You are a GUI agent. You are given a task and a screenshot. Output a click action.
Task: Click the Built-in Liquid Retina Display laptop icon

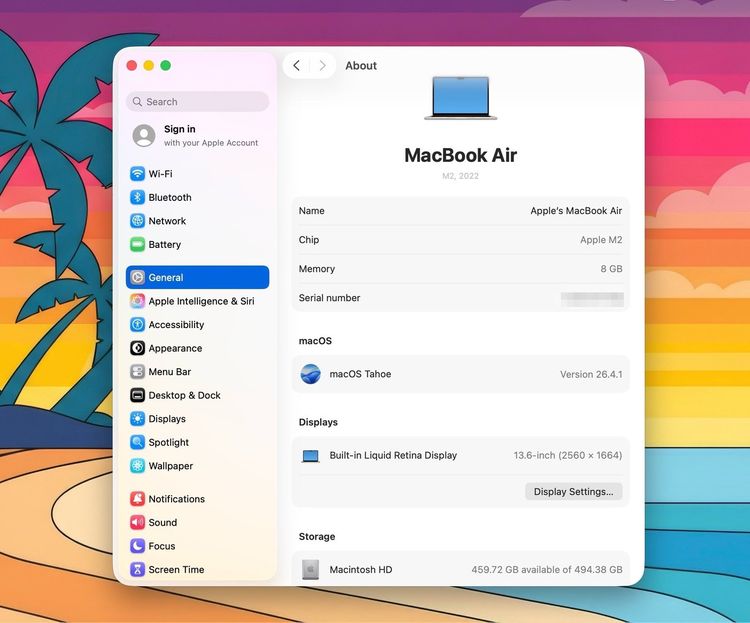[x=310, y=456]
